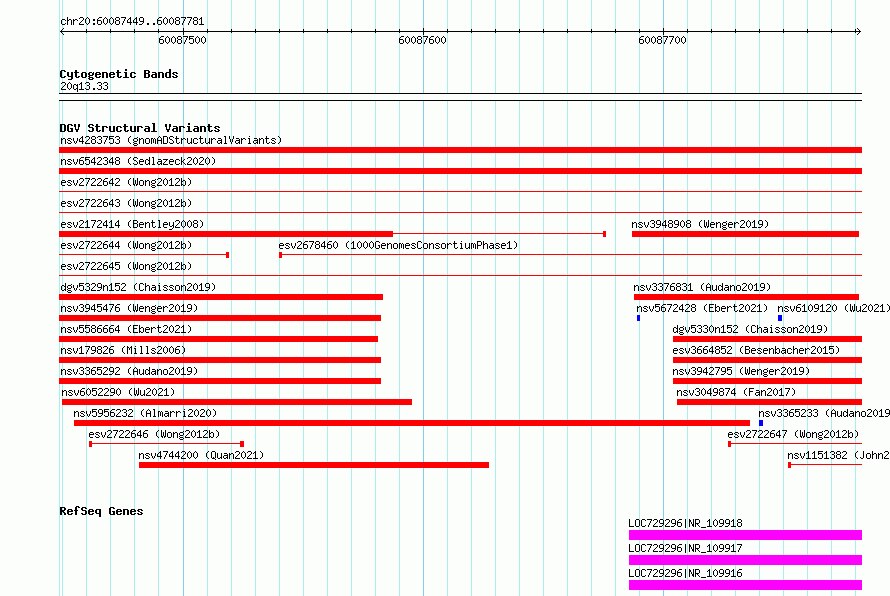Click the nsv4744200 red variant bar

(x=314, y=465)
